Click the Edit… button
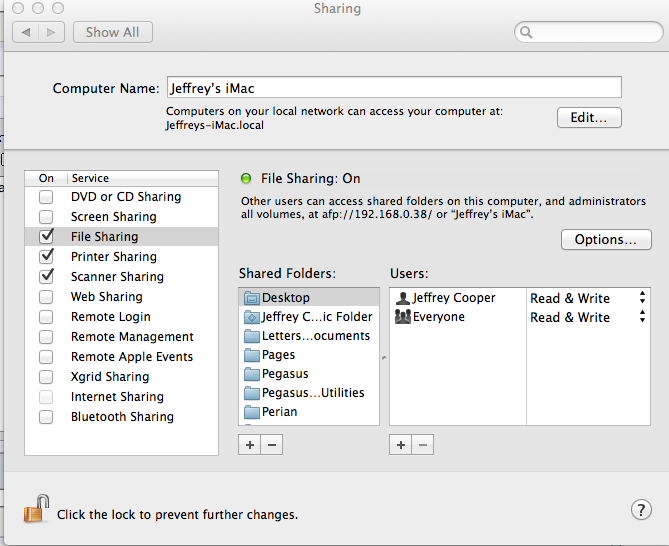 tap(589, 117)
